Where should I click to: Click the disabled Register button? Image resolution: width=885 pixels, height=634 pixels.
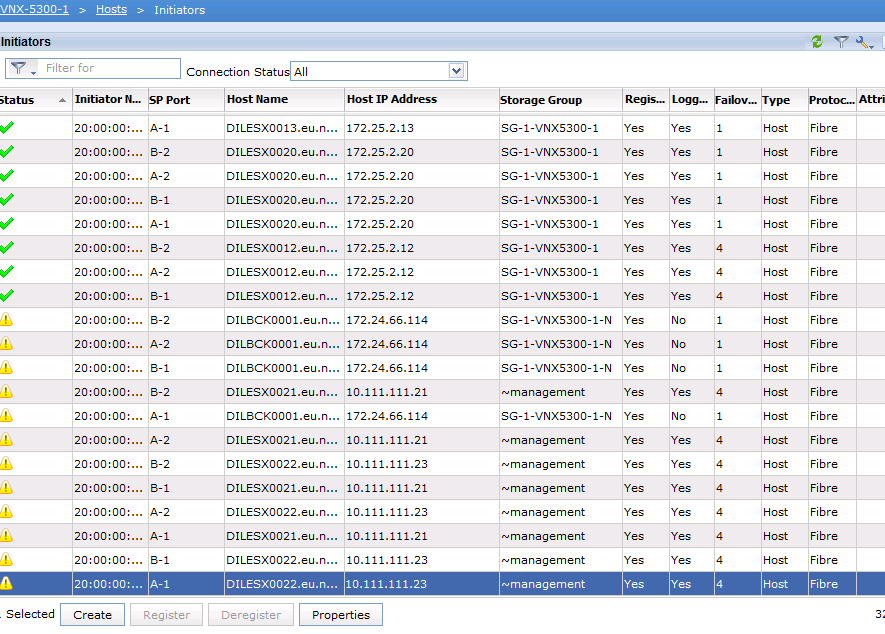[167, 615]
